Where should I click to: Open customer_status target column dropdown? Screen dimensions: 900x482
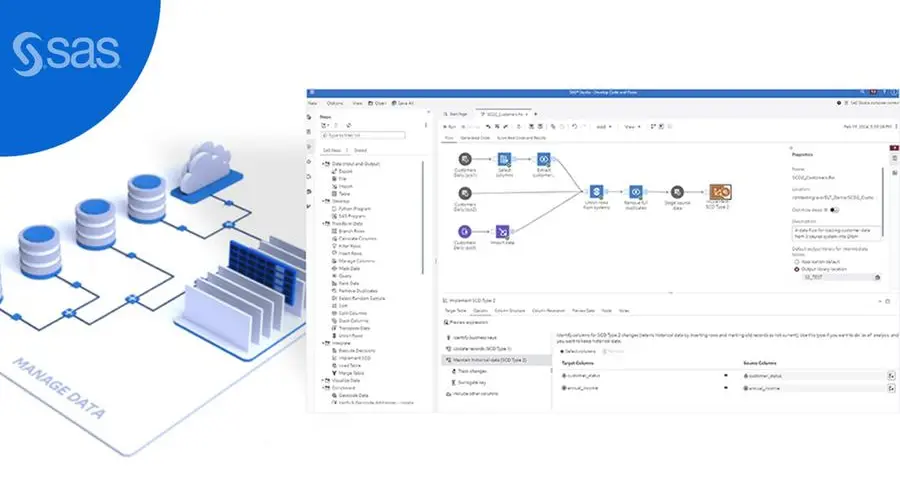(x=726, y=376)
